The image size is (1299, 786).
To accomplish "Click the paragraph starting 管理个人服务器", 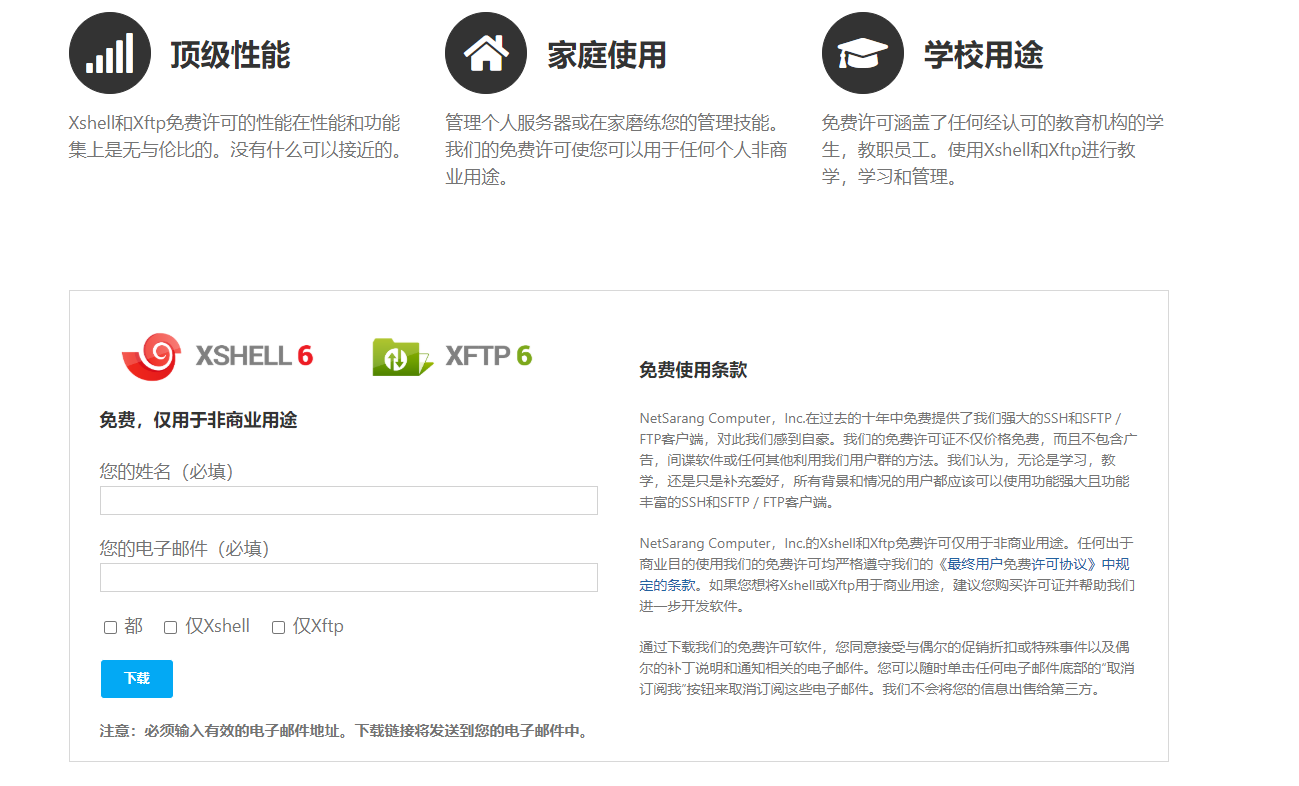I will click(616, 150).
